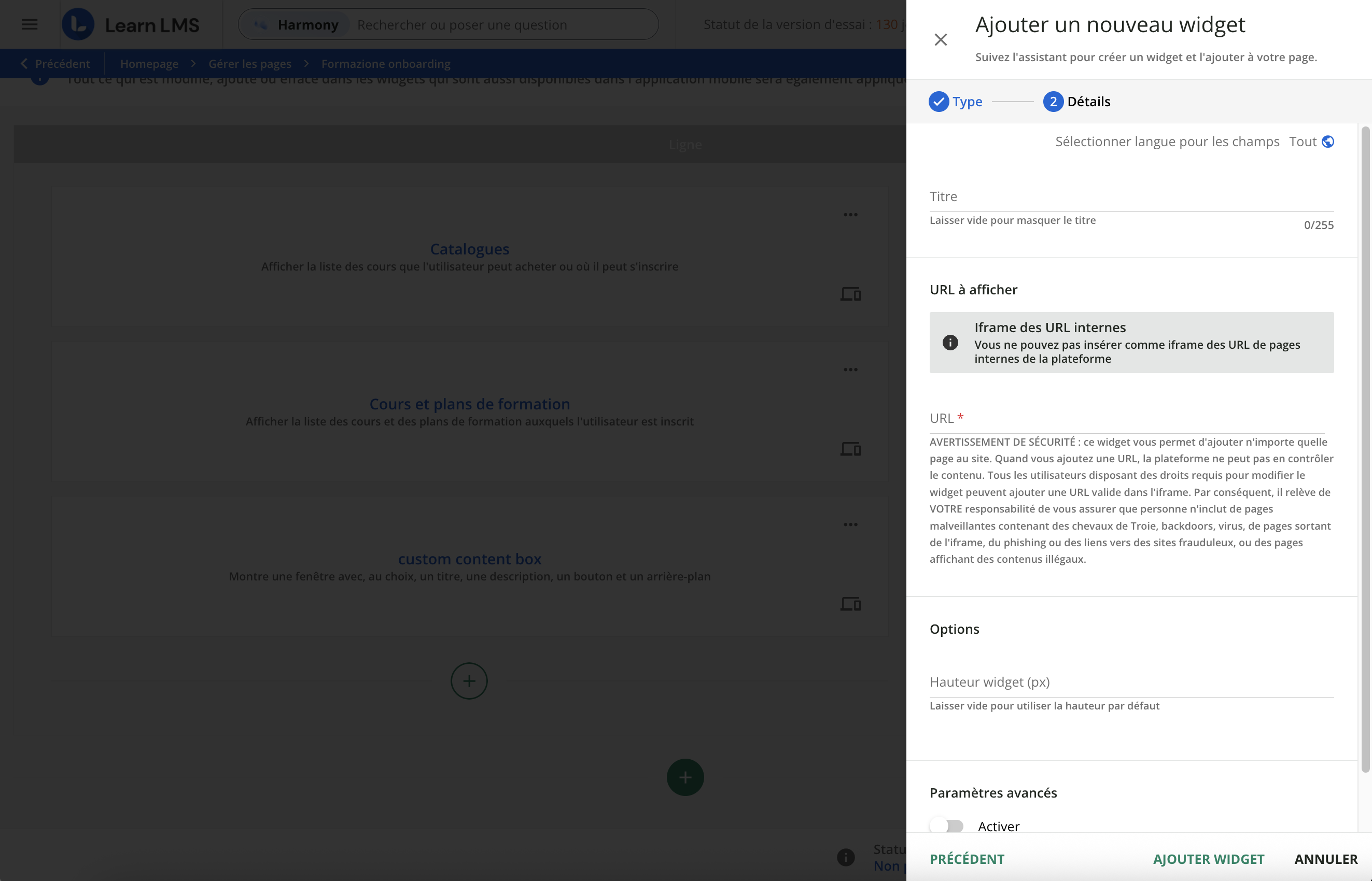
Task: Click Gérer les pages breadcrumb
Action: click(x=249, y=64)
